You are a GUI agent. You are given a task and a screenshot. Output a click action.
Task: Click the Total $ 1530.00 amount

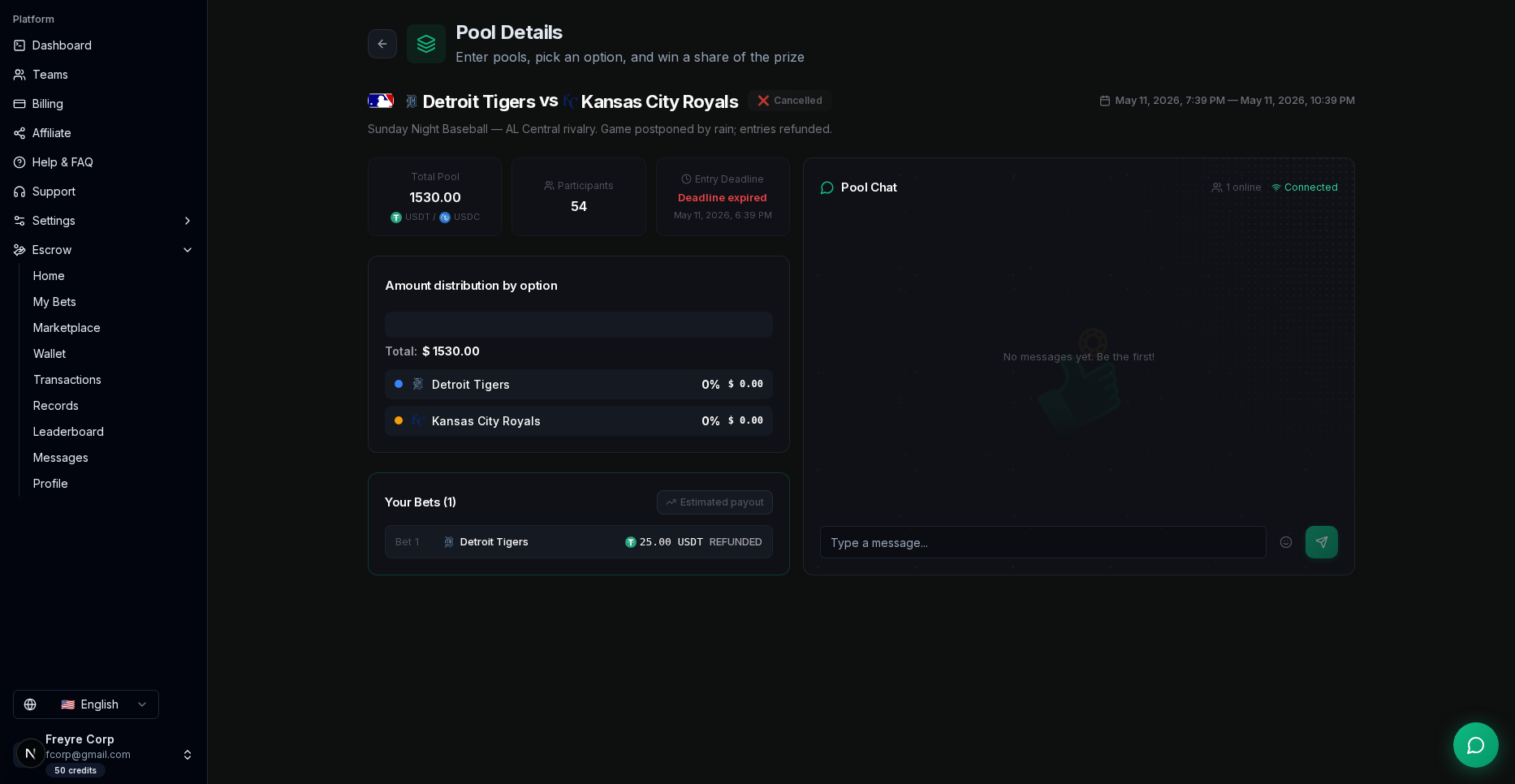coord(451,351)
